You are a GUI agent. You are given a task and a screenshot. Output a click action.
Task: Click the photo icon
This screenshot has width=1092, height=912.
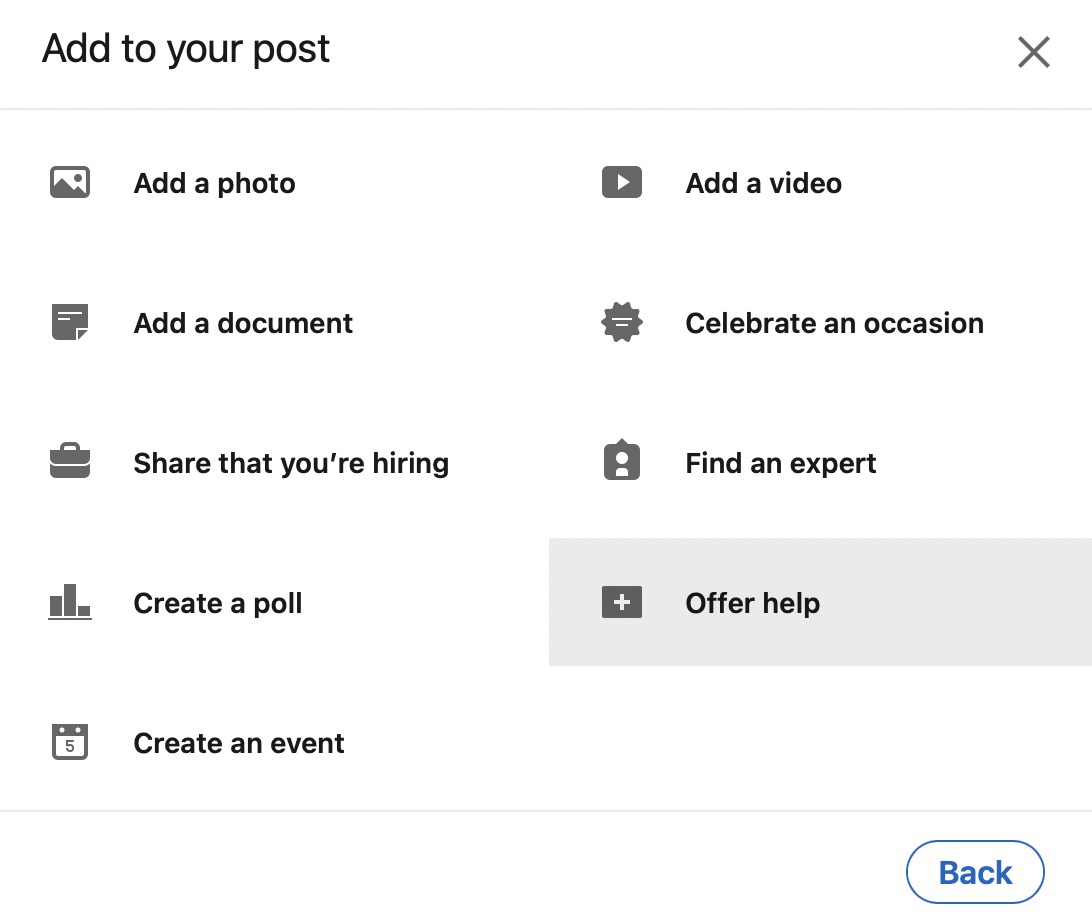coord(70,182)
